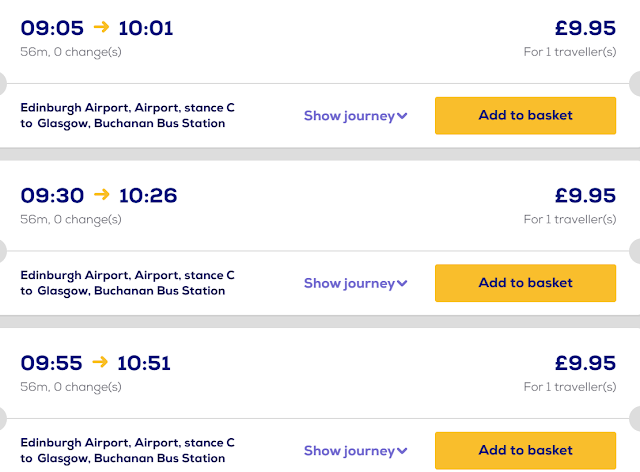Screen dimensions: 640x472
Task: Click the first Edinburgh Airport route description
Action: [x=128, y=115]
